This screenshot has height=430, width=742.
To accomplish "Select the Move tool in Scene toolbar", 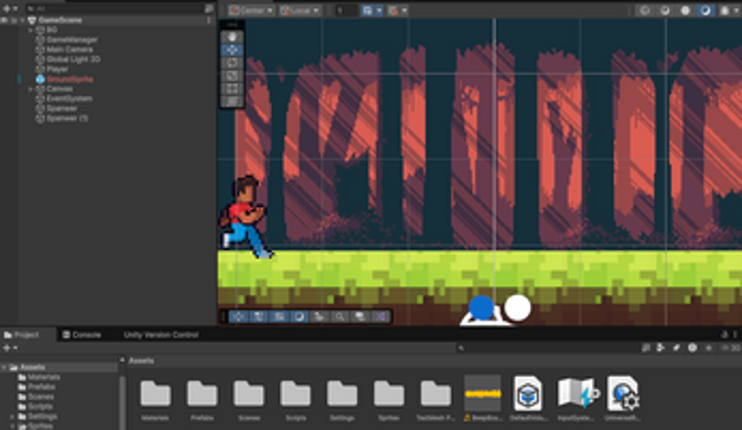I will click(x=232, y=50).
